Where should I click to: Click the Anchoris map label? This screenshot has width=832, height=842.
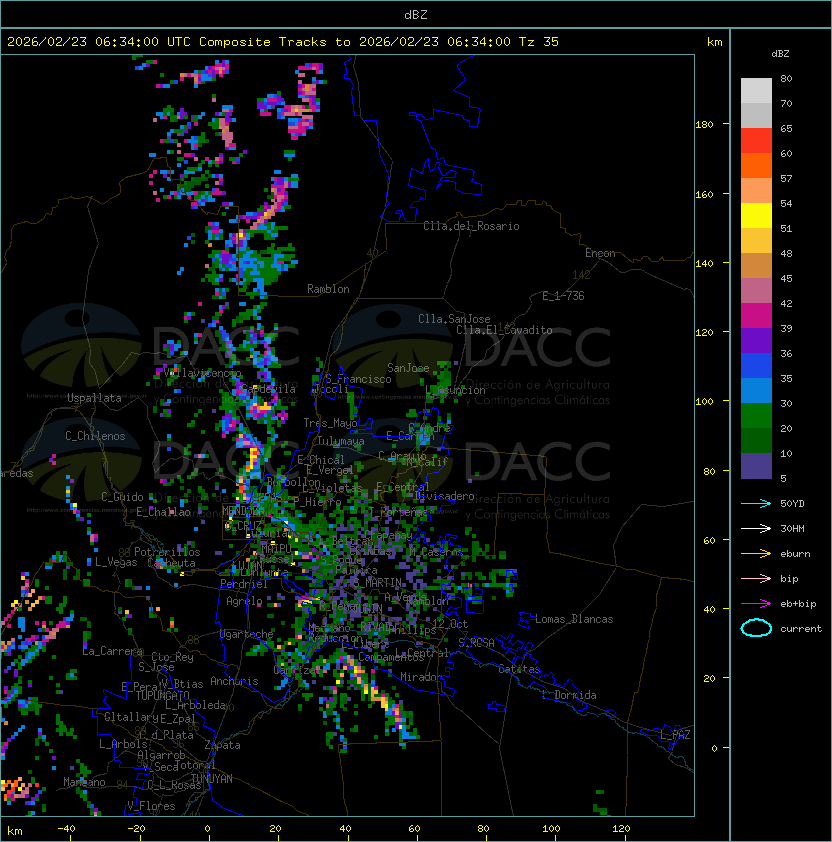(x=234, y=681)
